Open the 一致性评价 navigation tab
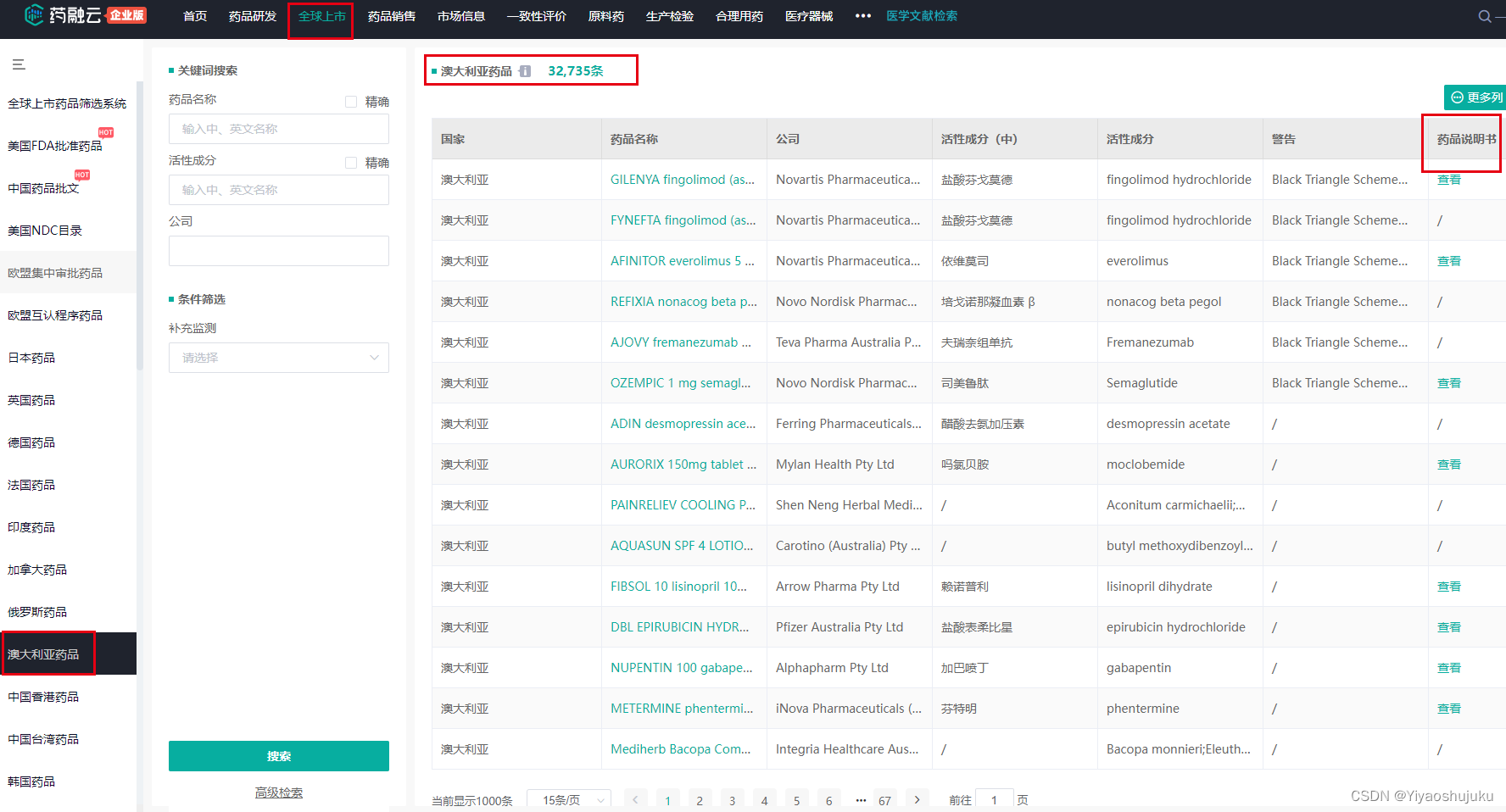1506x812 pixels. click(537, 16)
